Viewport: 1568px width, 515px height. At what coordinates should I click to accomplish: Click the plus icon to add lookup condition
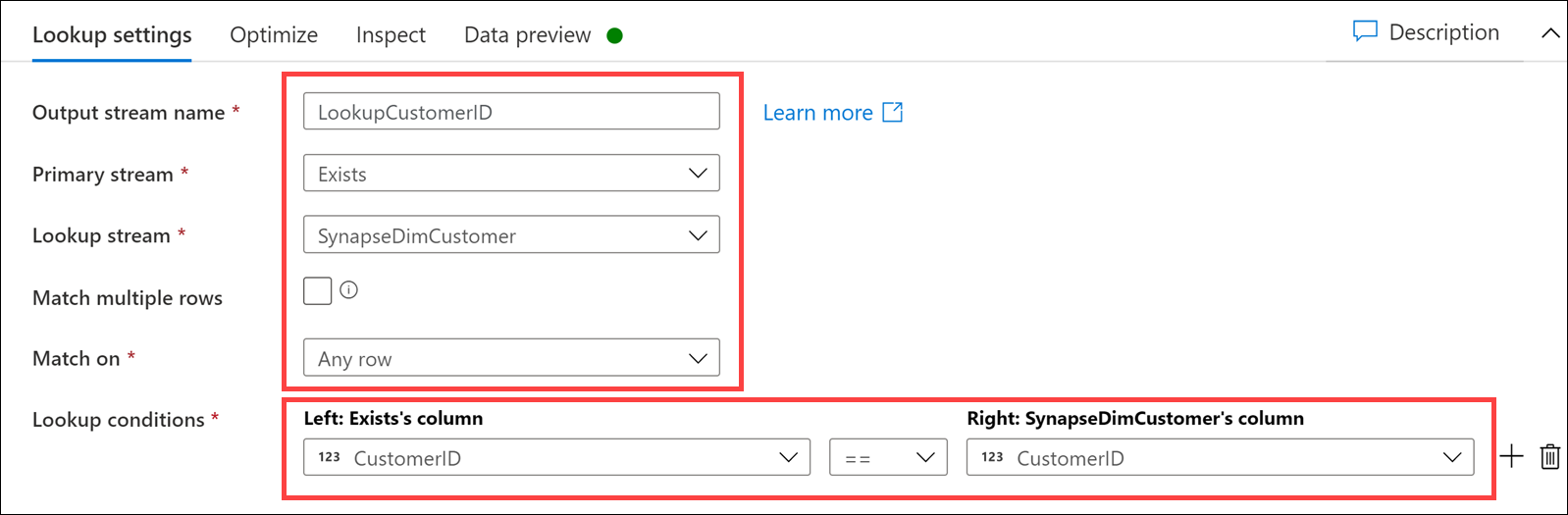coord(1511,456)
